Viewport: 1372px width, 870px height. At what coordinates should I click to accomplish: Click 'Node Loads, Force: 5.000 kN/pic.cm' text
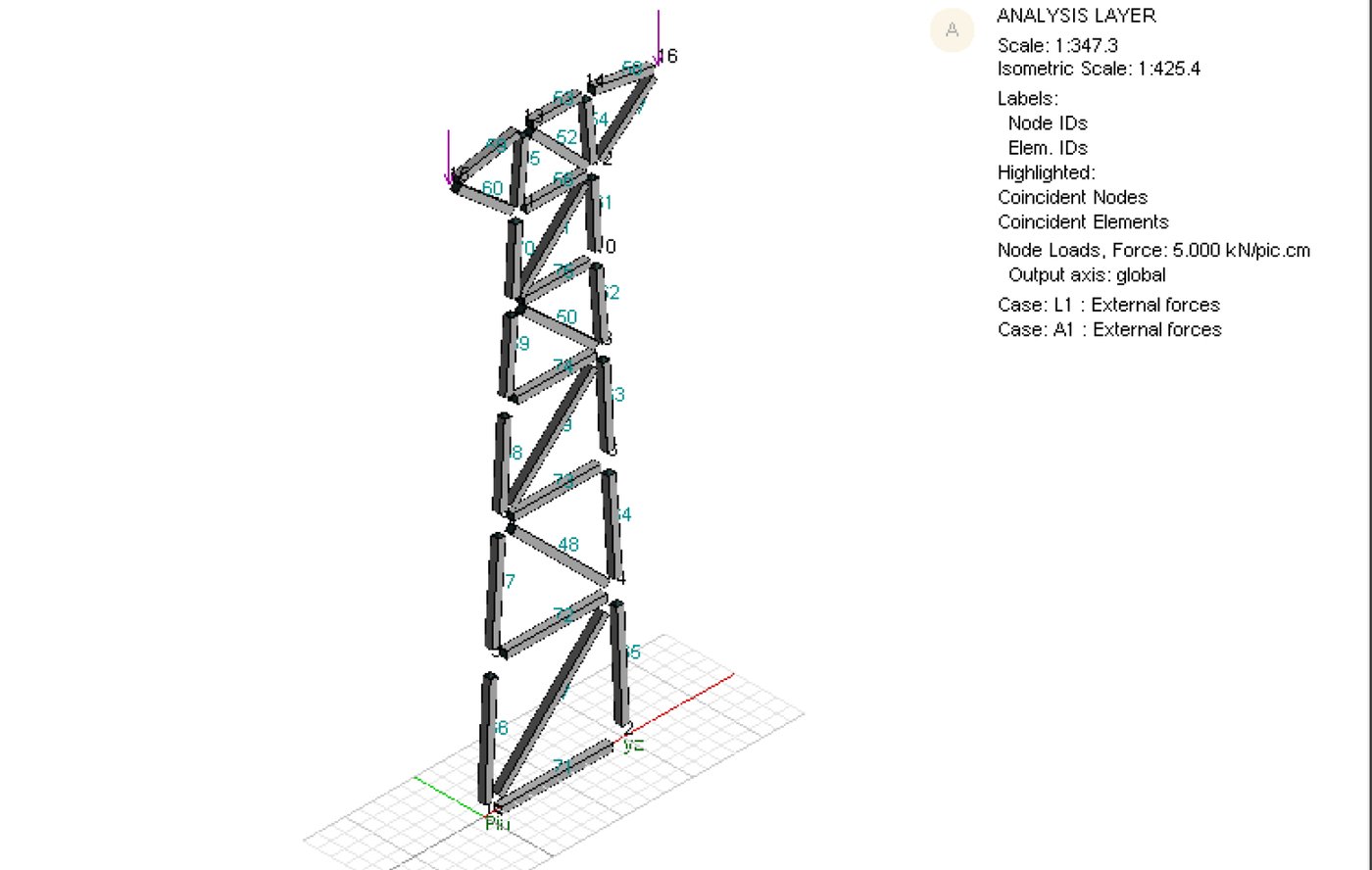pos(1153,250)
